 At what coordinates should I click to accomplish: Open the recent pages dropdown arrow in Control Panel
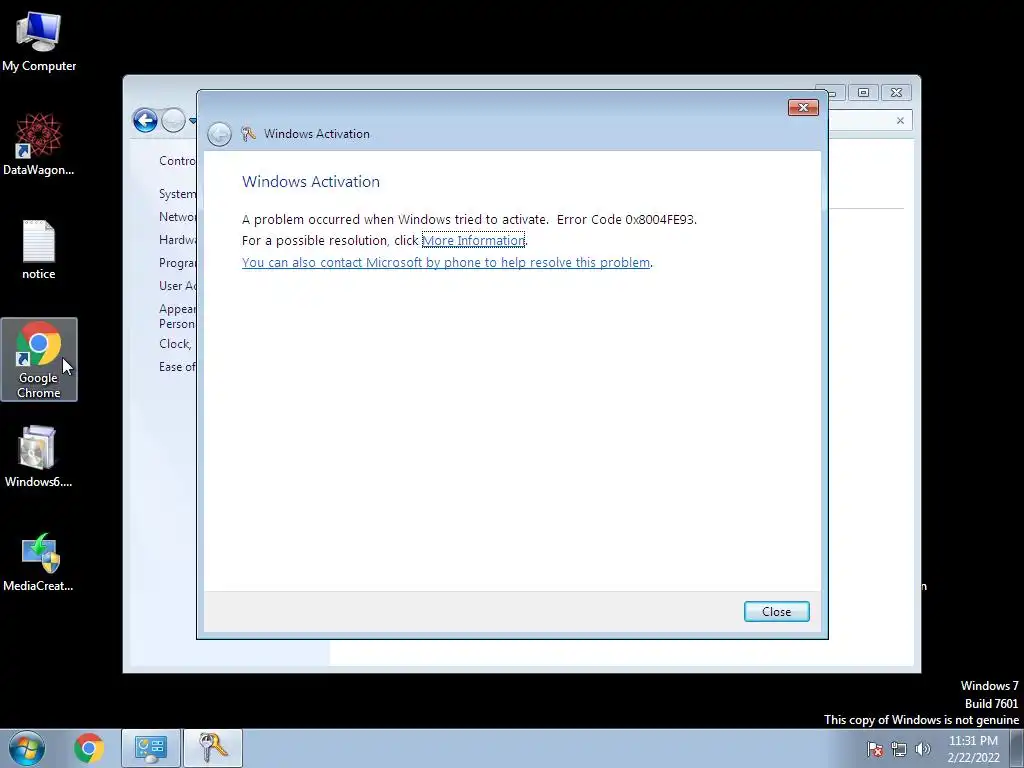[x=192, y=121]
